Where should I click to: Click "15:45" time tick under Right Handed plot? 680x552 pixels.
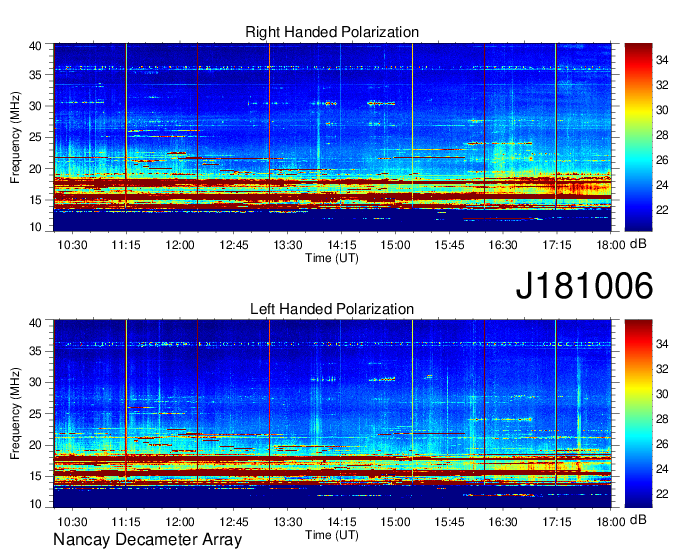point(449,245)
